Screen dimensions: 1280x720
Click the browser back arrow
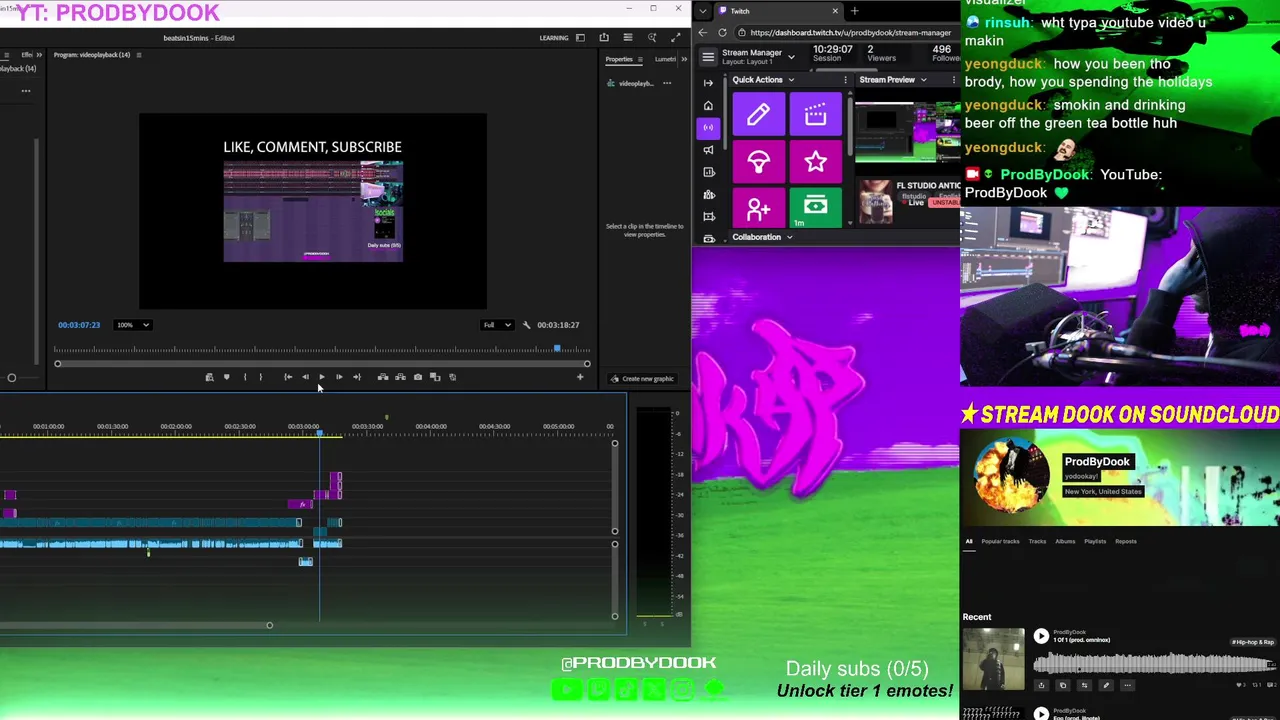point(702,33)
